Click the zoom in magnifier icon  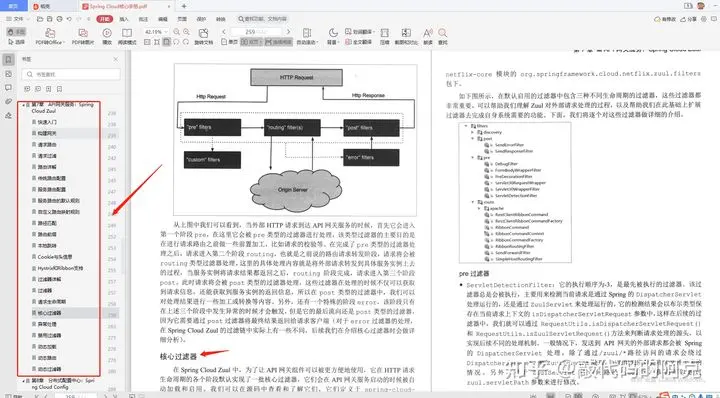(186, 32)
